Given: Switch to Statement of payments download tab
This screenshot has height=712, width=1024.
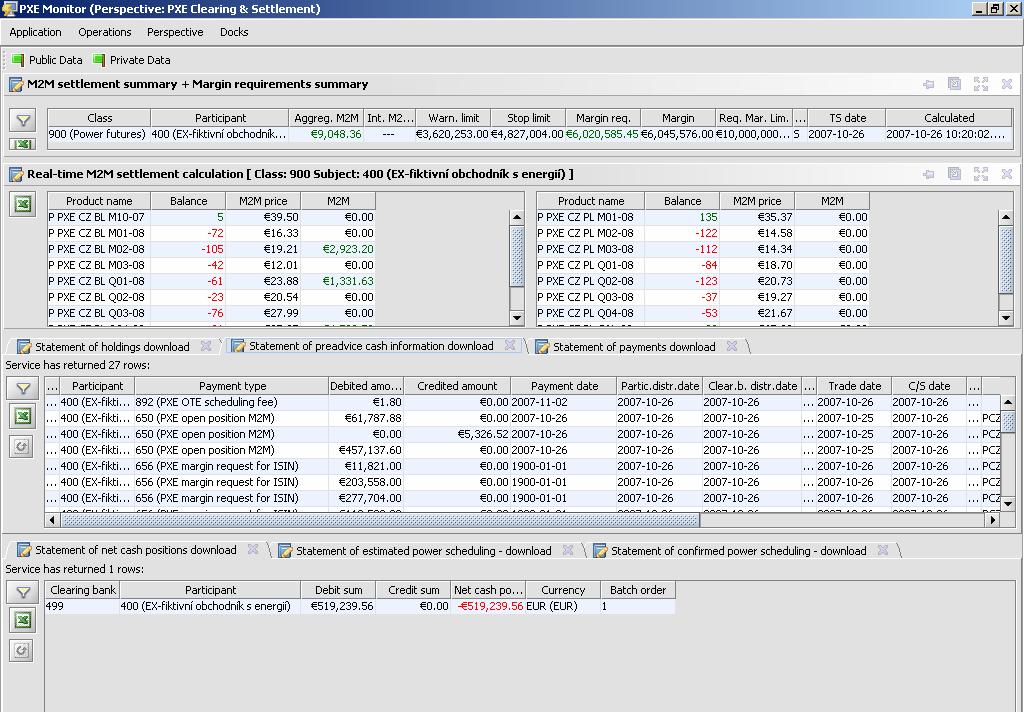Looking at the screenshot, I should tap(634, 347).
